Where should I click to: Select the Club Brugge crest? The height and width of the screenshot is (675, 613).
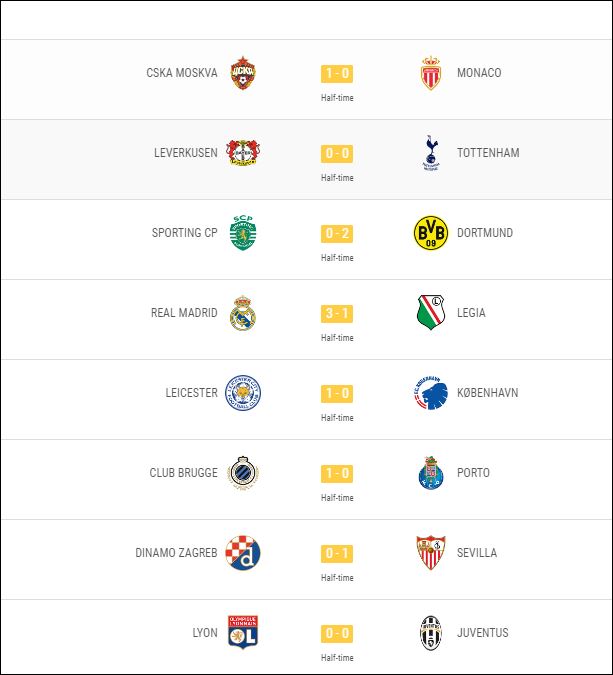[x=244, y=473]
